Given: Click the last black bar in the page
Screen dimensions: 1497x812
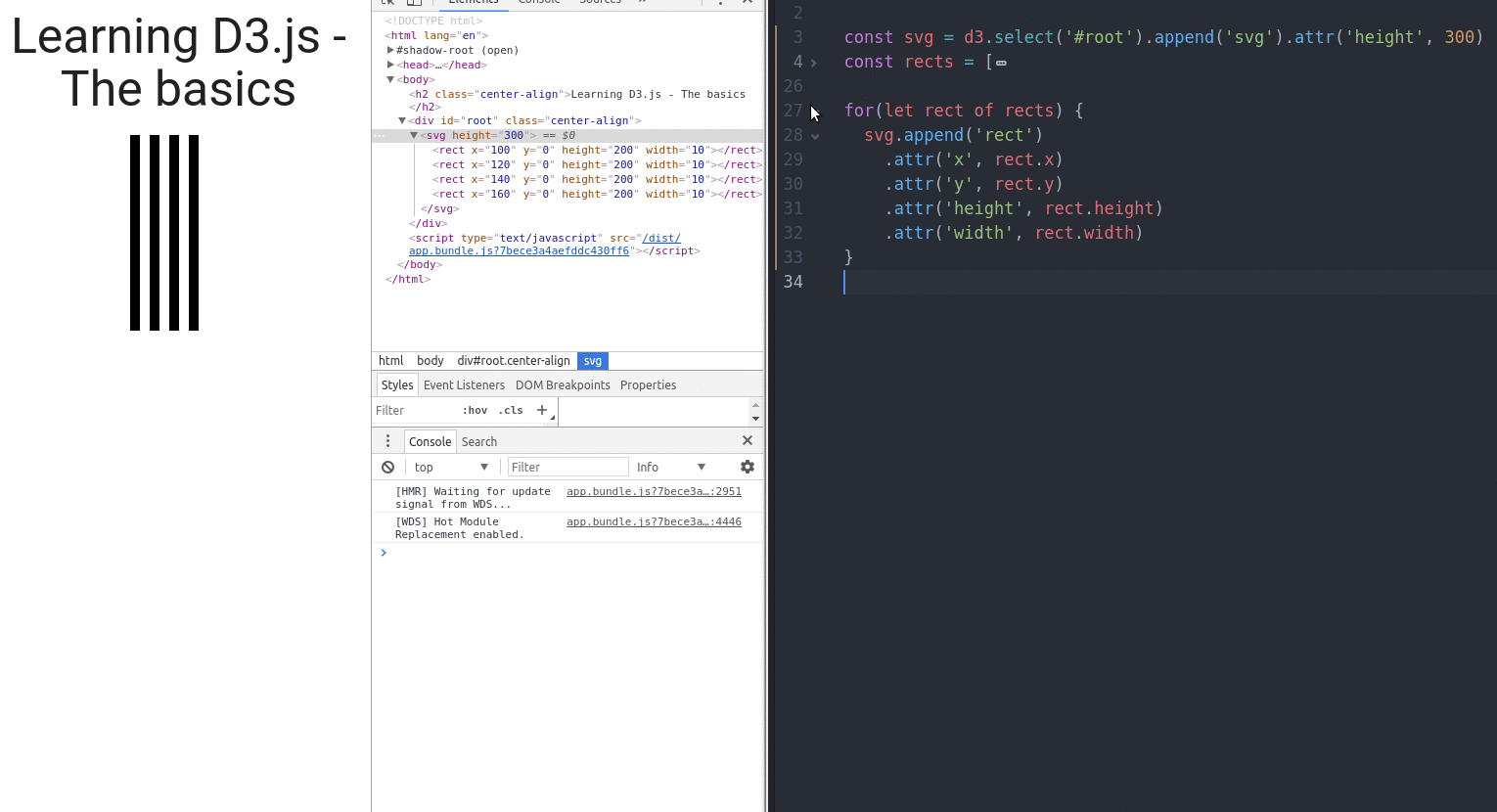Looking at the screenshot, I should coord(194,233).
